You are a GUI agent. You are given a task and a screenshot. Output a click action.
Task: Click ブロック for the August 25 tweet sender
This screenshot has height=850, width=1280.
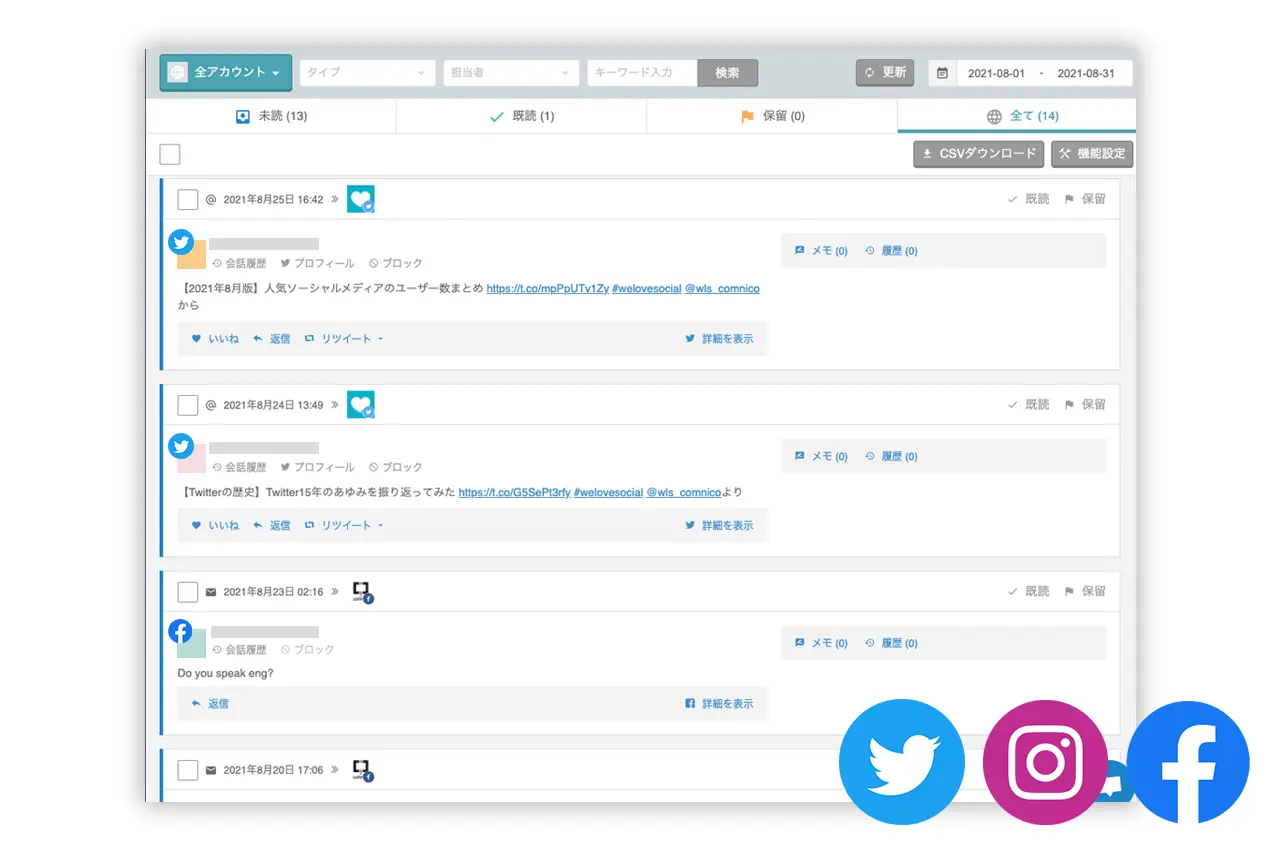(x=396, y=264)
